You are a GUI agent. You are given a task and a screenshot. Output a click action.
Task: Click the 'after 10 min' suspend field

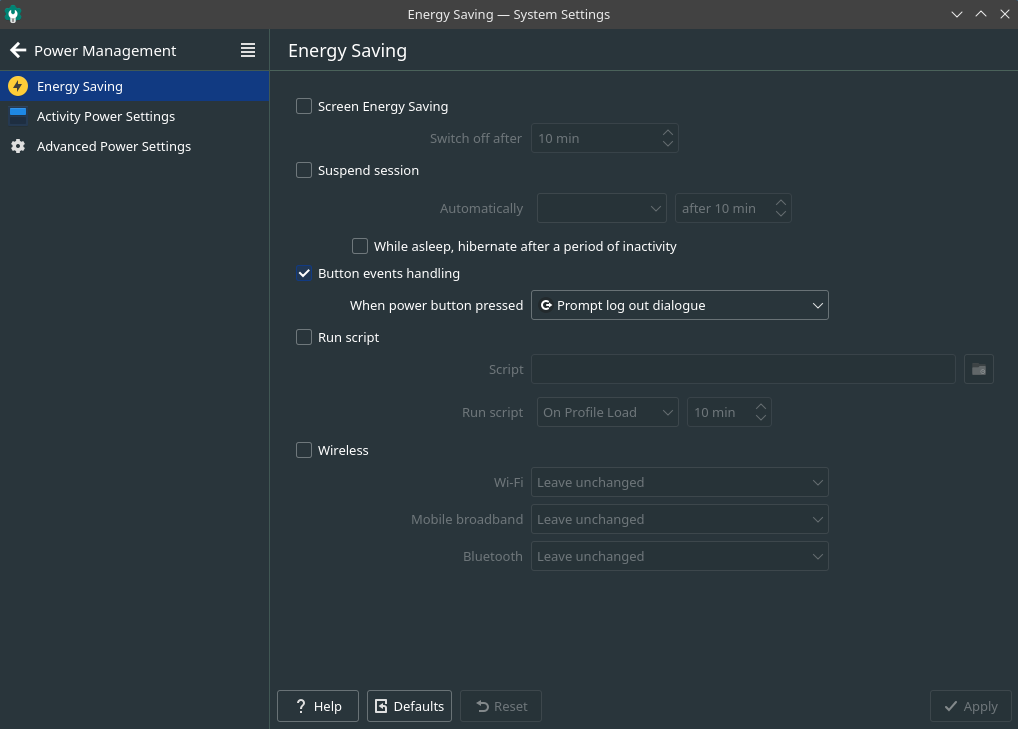point(733,208)
